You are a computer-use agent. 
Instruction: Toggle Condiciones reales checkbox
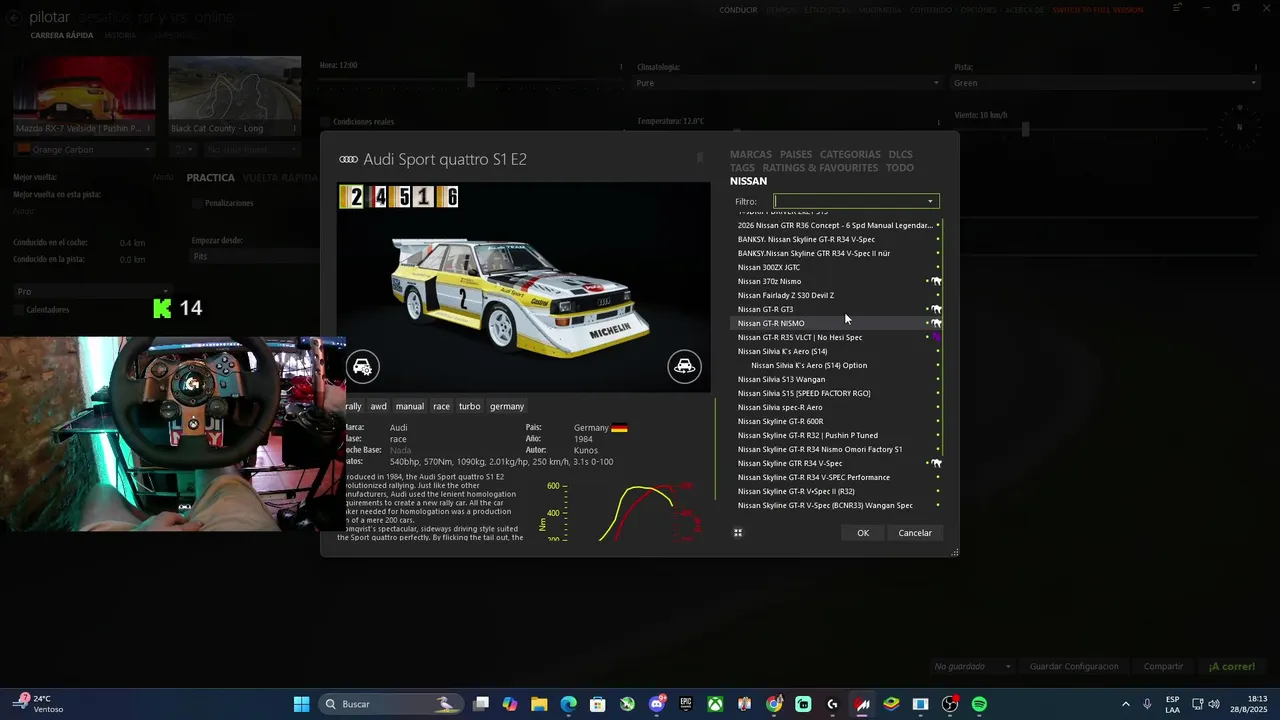coord(325,122)
